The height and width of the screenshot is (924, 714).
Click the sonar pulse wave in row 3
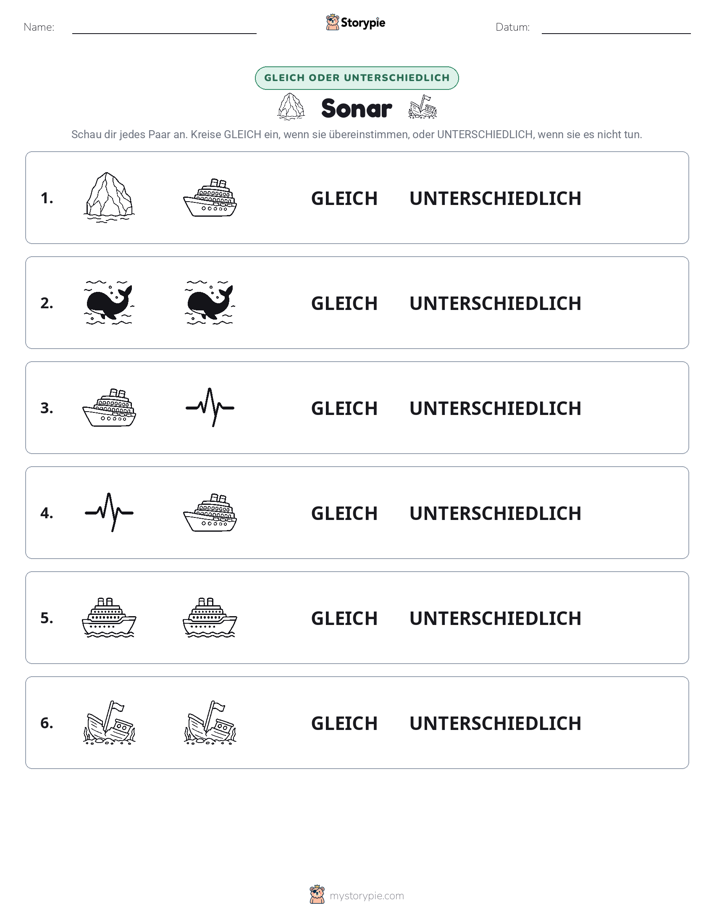pyautogui.click(x=210, y=407)
